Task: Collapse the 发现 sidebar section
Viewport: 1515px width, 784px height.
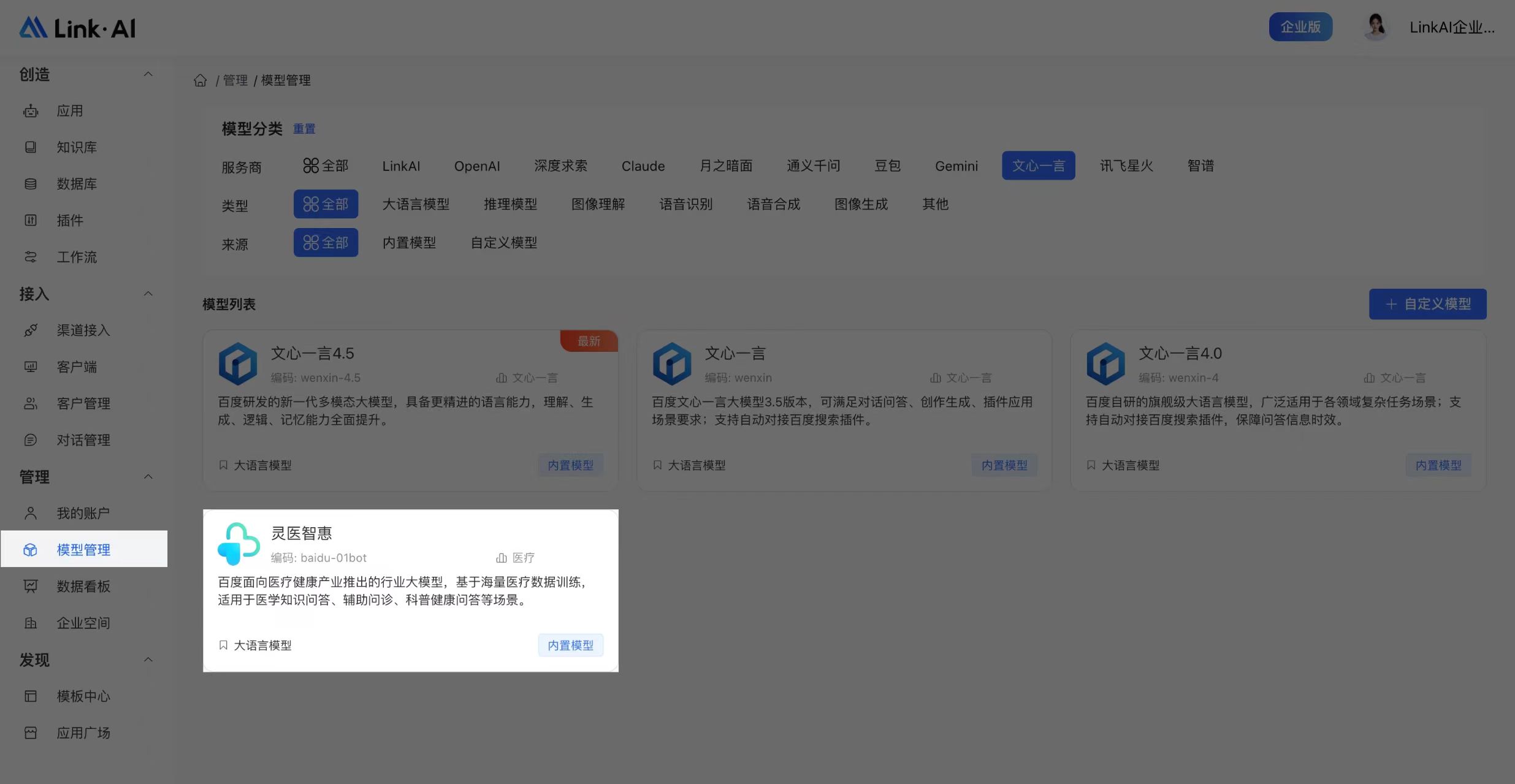Action: pos(148,660)
